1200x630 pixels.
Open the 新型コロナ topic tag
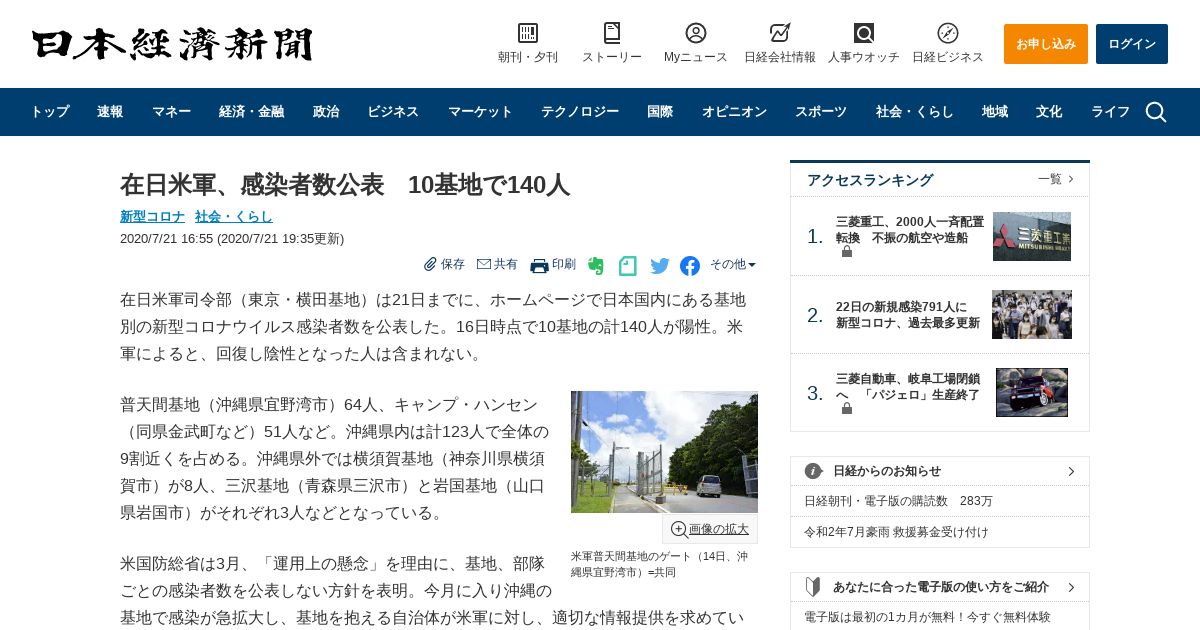[152, 216]
